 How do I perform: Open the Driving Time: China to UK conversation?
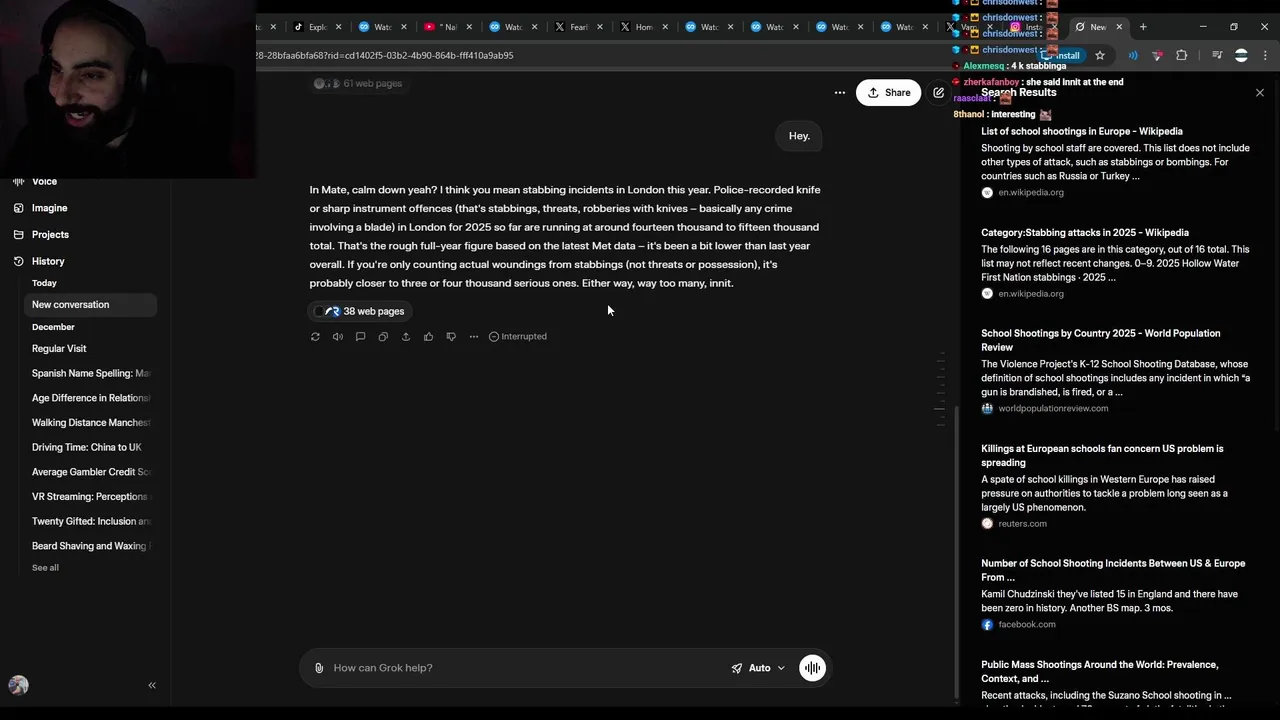pos(90,447)
